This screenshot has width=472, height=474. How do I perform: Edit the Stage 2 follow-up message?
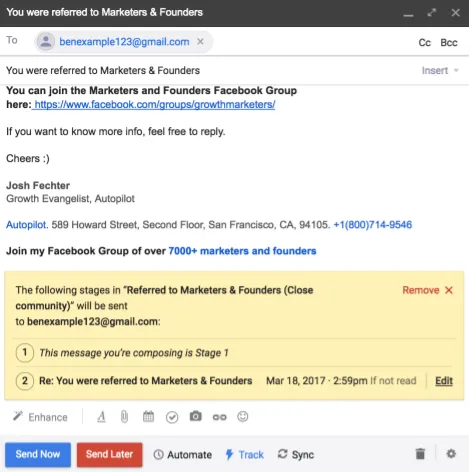pyautogui.click(x=444, y=381)
